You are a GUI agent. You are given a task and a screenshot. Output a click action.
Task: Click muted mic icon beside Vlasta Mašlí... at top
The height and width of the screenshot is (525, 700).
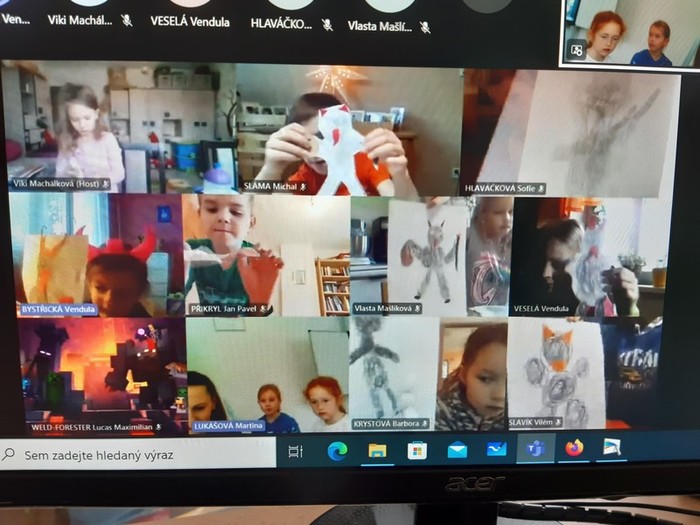pos(425,28)
